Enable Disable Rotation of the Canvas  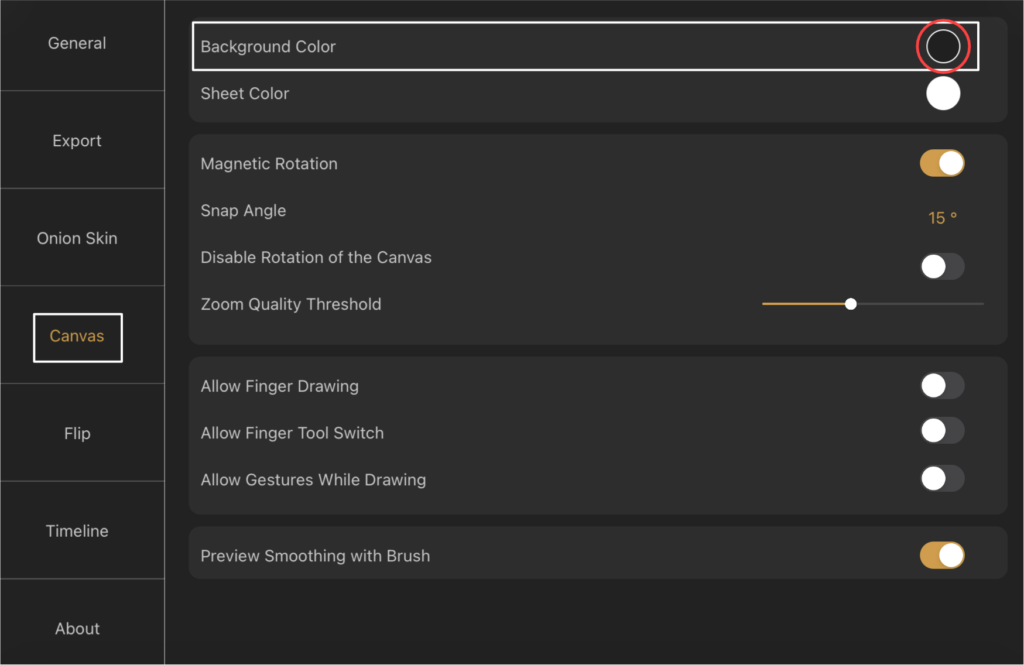tap(942, 266)
